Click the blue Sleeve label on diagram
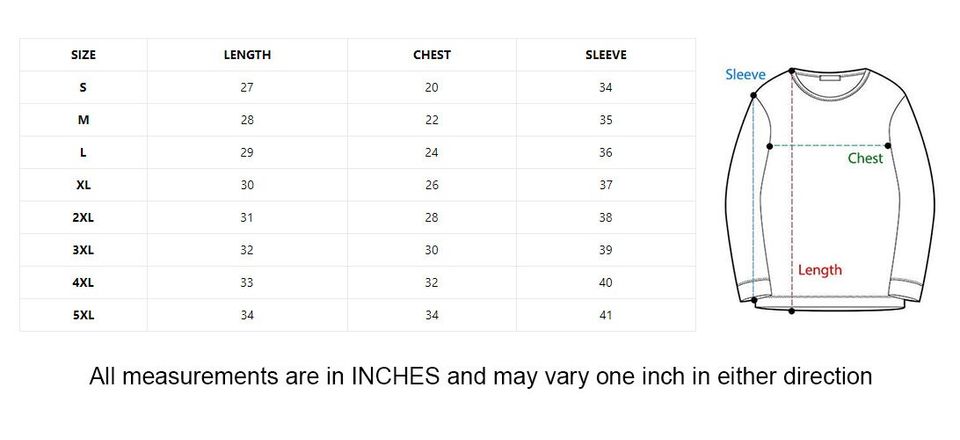Image resolution: width=960 pixels, height=440 pixels. point(745,75)
